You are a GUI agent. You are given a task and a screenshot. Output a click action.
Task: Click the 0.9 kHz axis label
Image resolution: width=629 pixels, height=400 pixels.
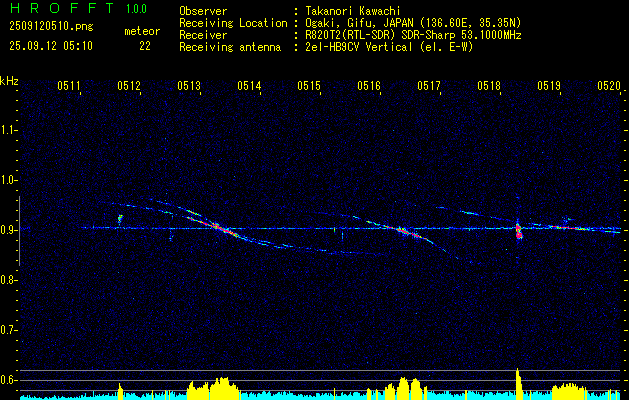pos(9,230)
